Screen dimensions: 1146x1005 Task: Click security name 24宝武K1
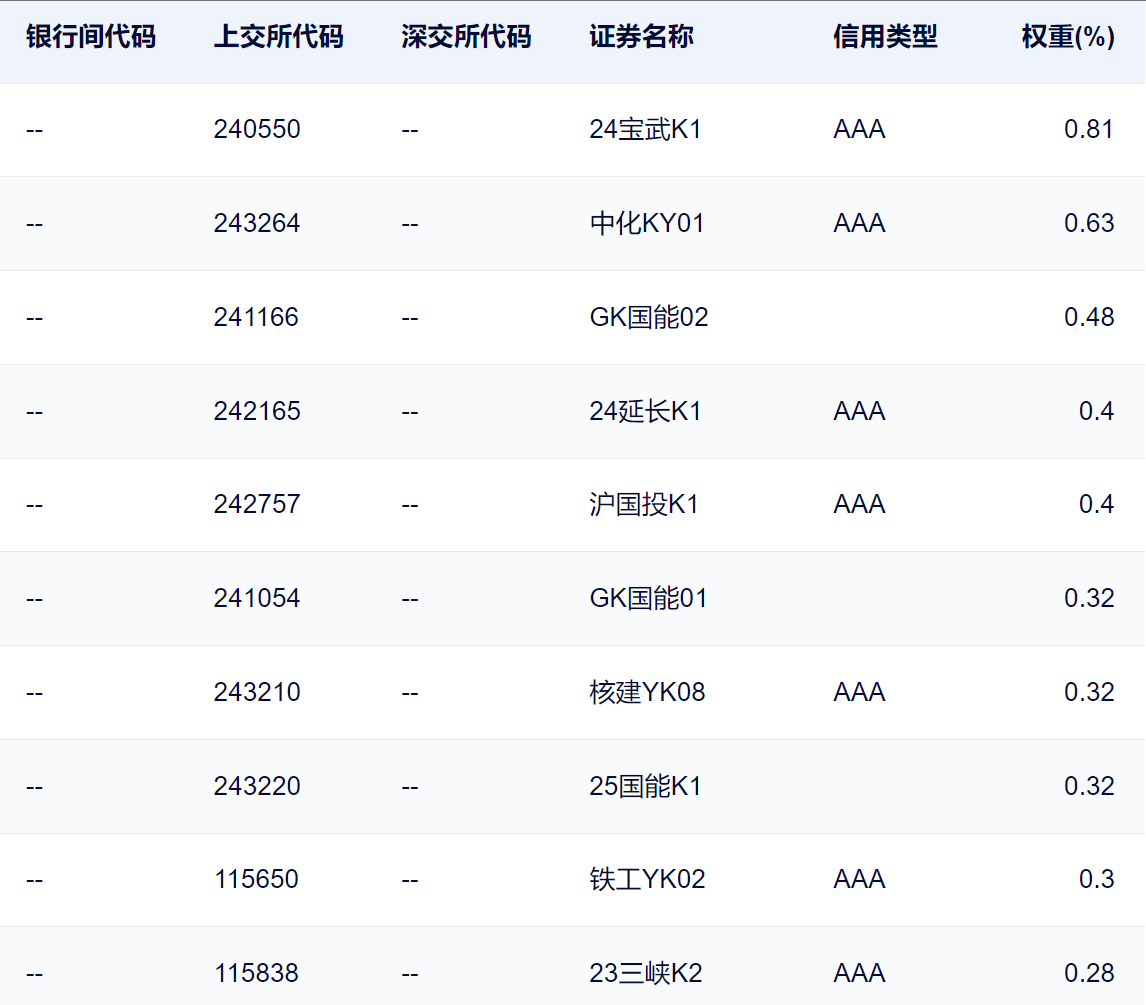point(645,129)
